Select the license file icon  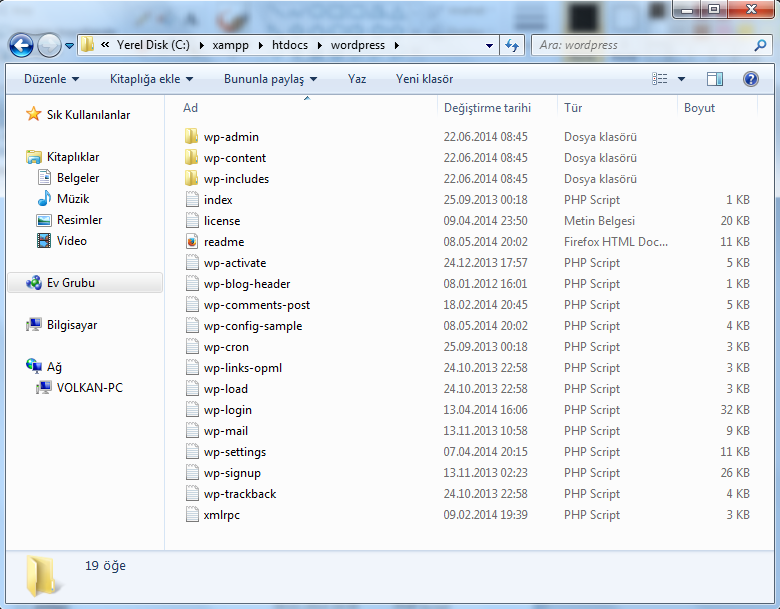192,220
